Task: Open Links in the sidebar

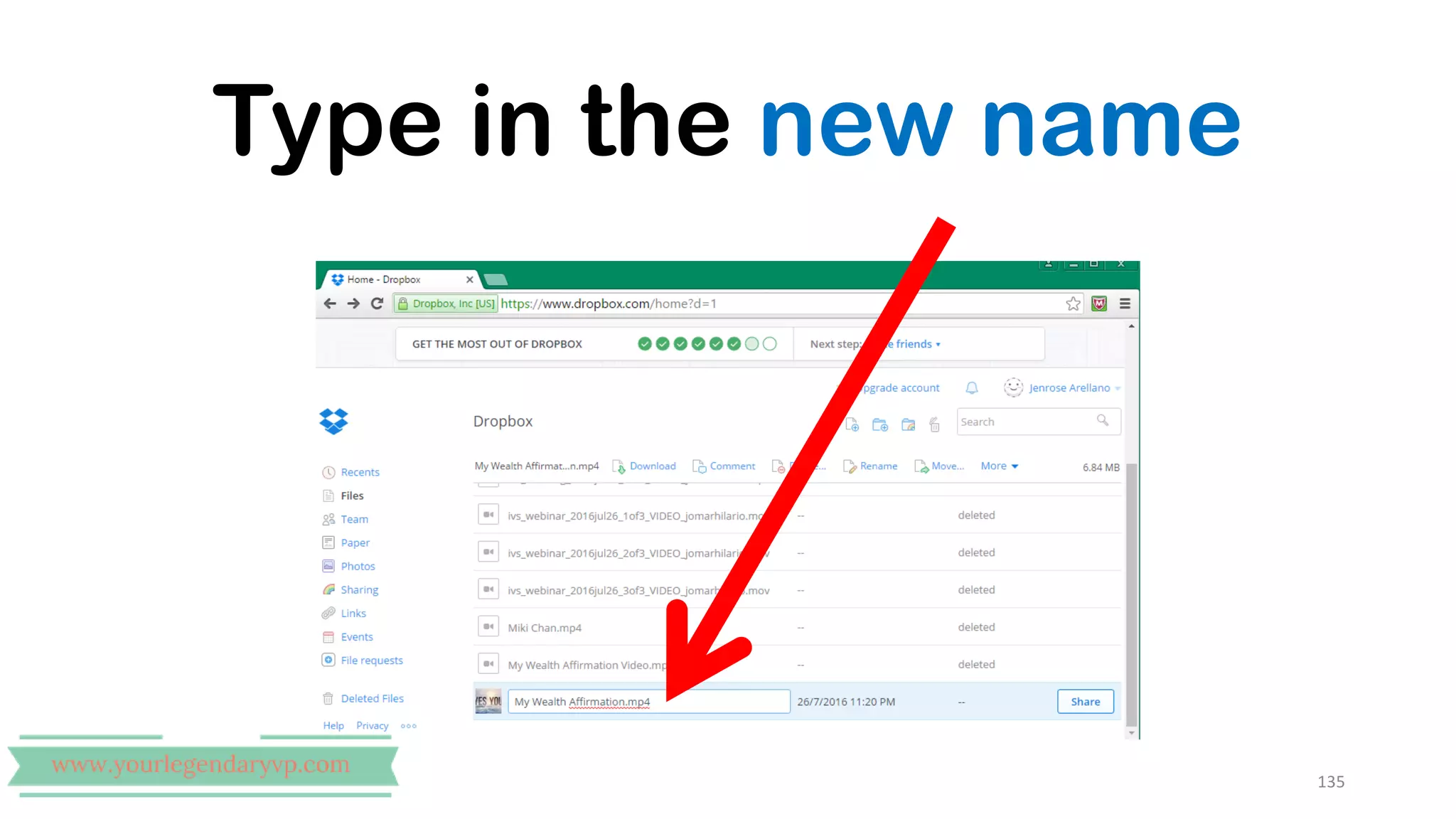Action: [344, 613]
